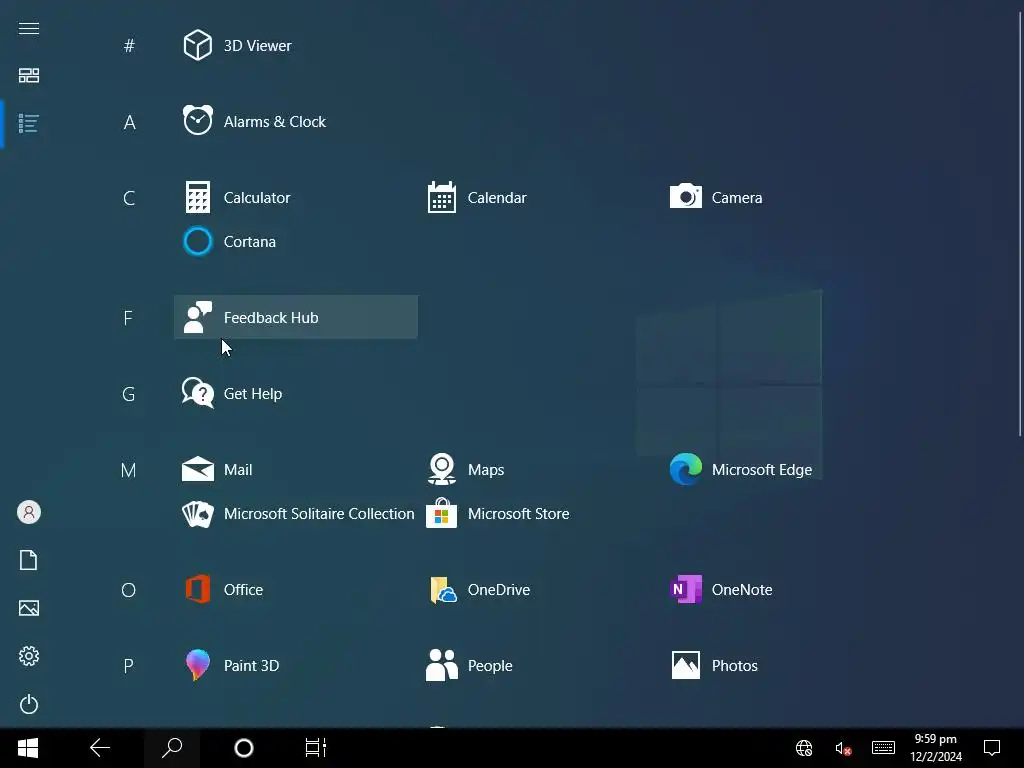Viewport: 1024px width, 768px height.
Task: Open the Power options menu
Action: pyautogui.click(x=29, y=704)
